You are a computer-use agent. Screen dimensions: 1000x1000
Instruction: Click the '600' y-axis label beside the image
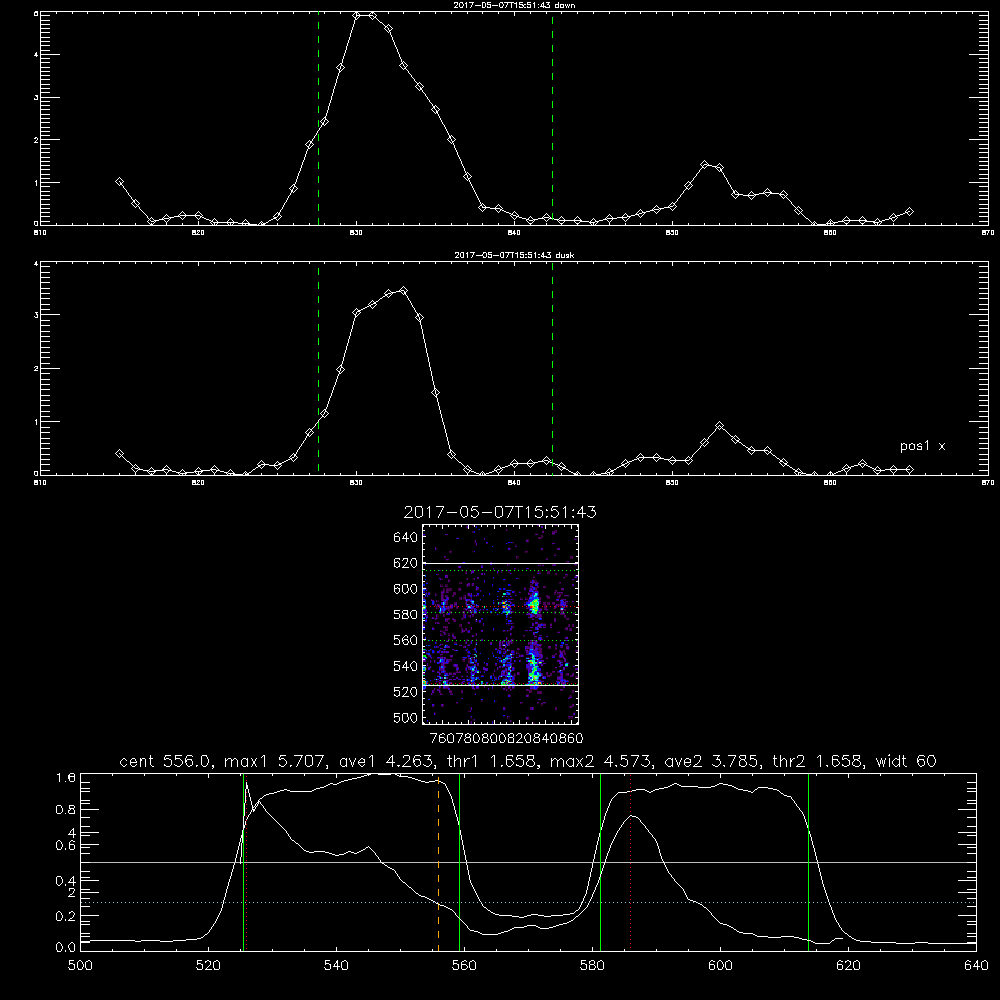[x=406, y=589]
